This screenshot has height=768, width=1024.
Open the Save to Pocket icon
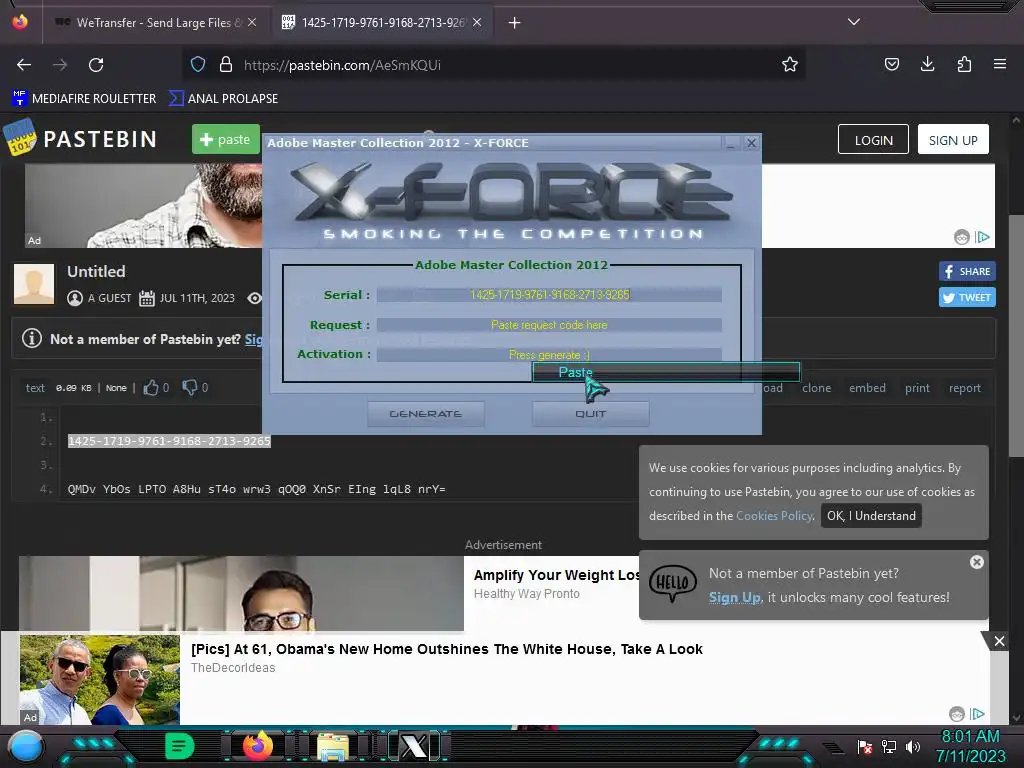click(x=891, y=64)
